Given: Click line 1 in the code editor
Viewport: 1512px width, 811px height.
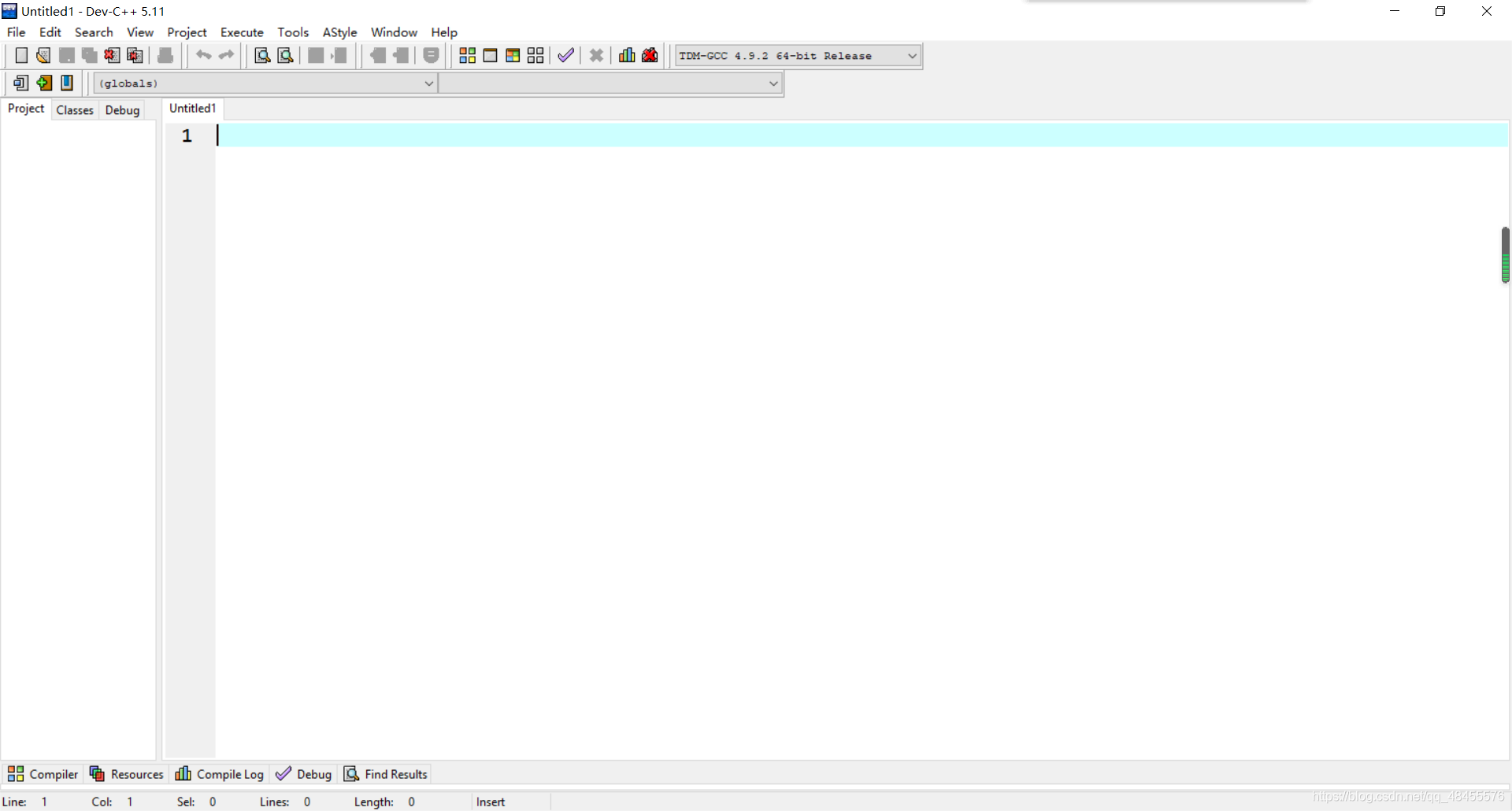Looking at the screenshot, I should [x=862, y=135].
